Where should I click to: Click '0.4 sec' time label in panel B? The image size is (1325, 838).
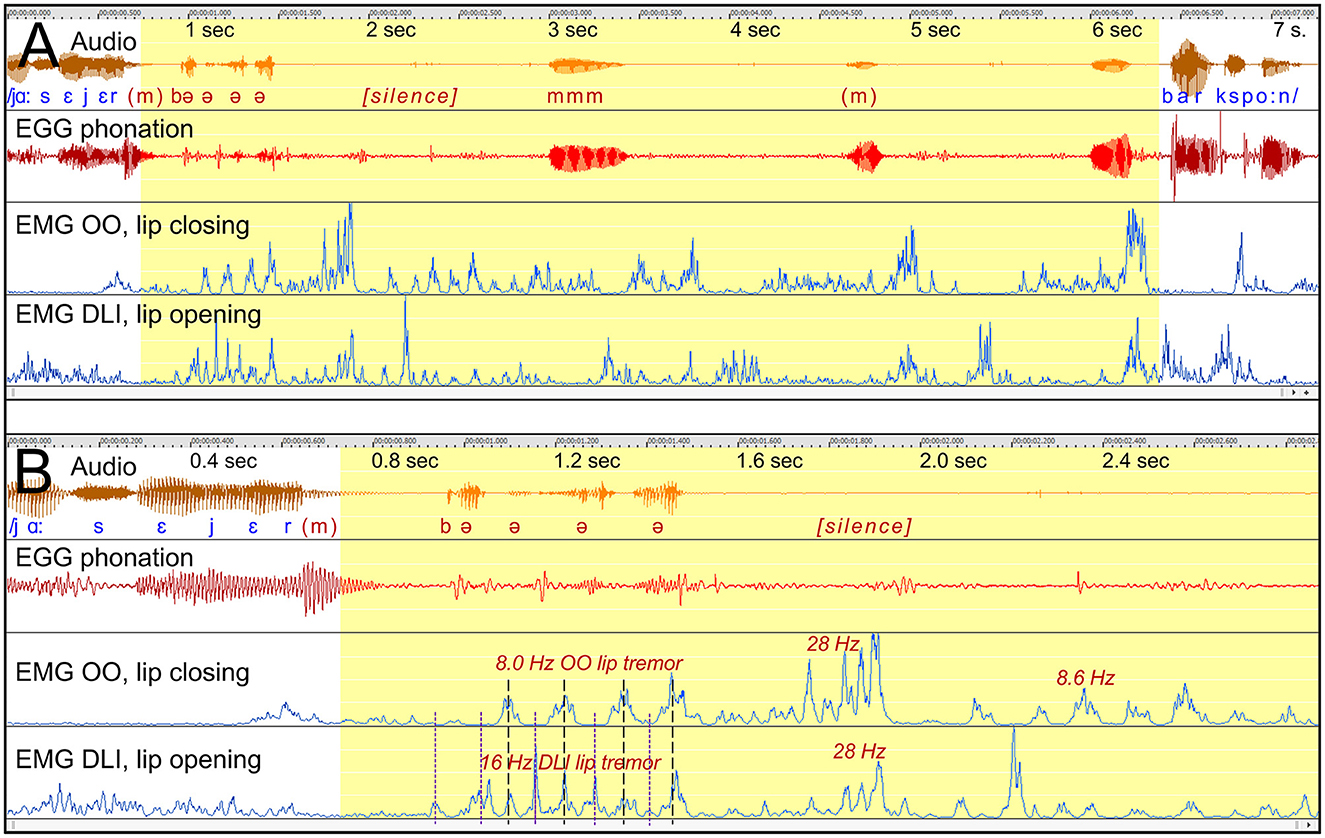coord(224,461)
